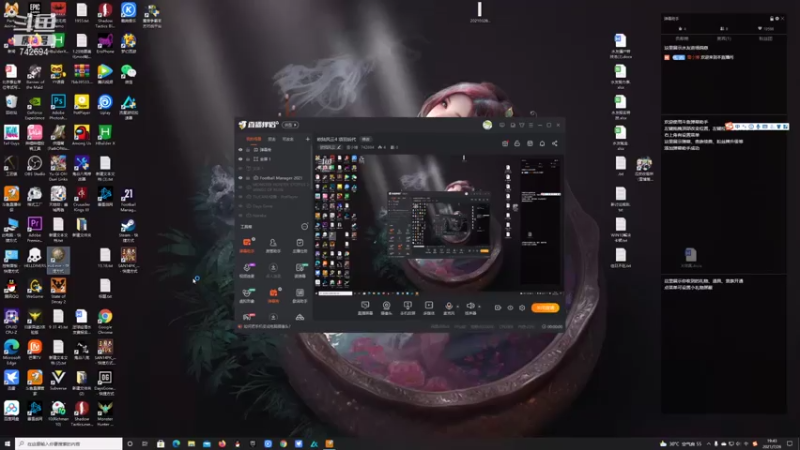Open streaming settings gear icon
Image resolution: width=800 pixels, height=450 pixels.
coord(522,308)
